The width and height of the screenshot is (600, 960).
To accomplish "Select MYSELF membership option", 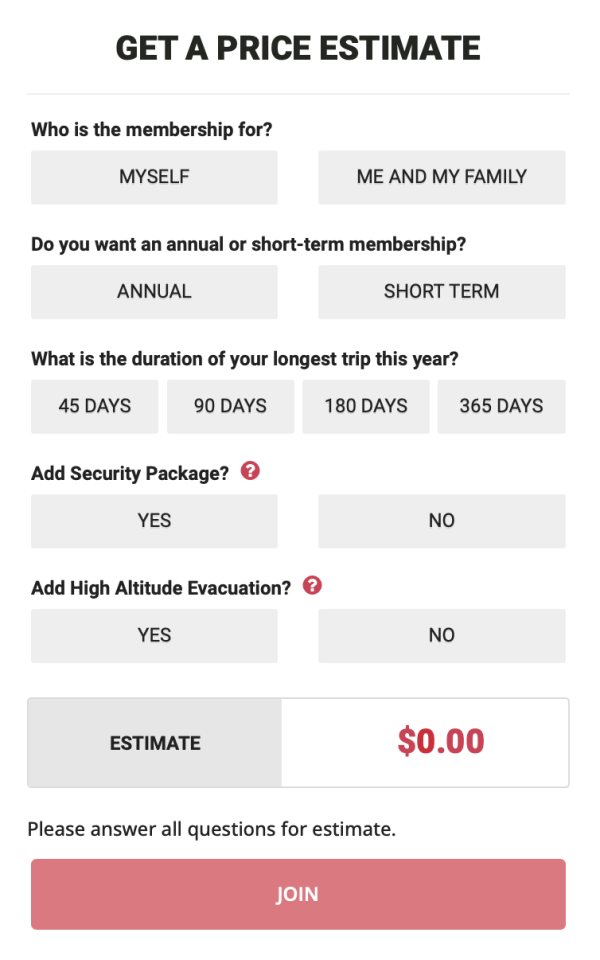I will coord(154,177).
